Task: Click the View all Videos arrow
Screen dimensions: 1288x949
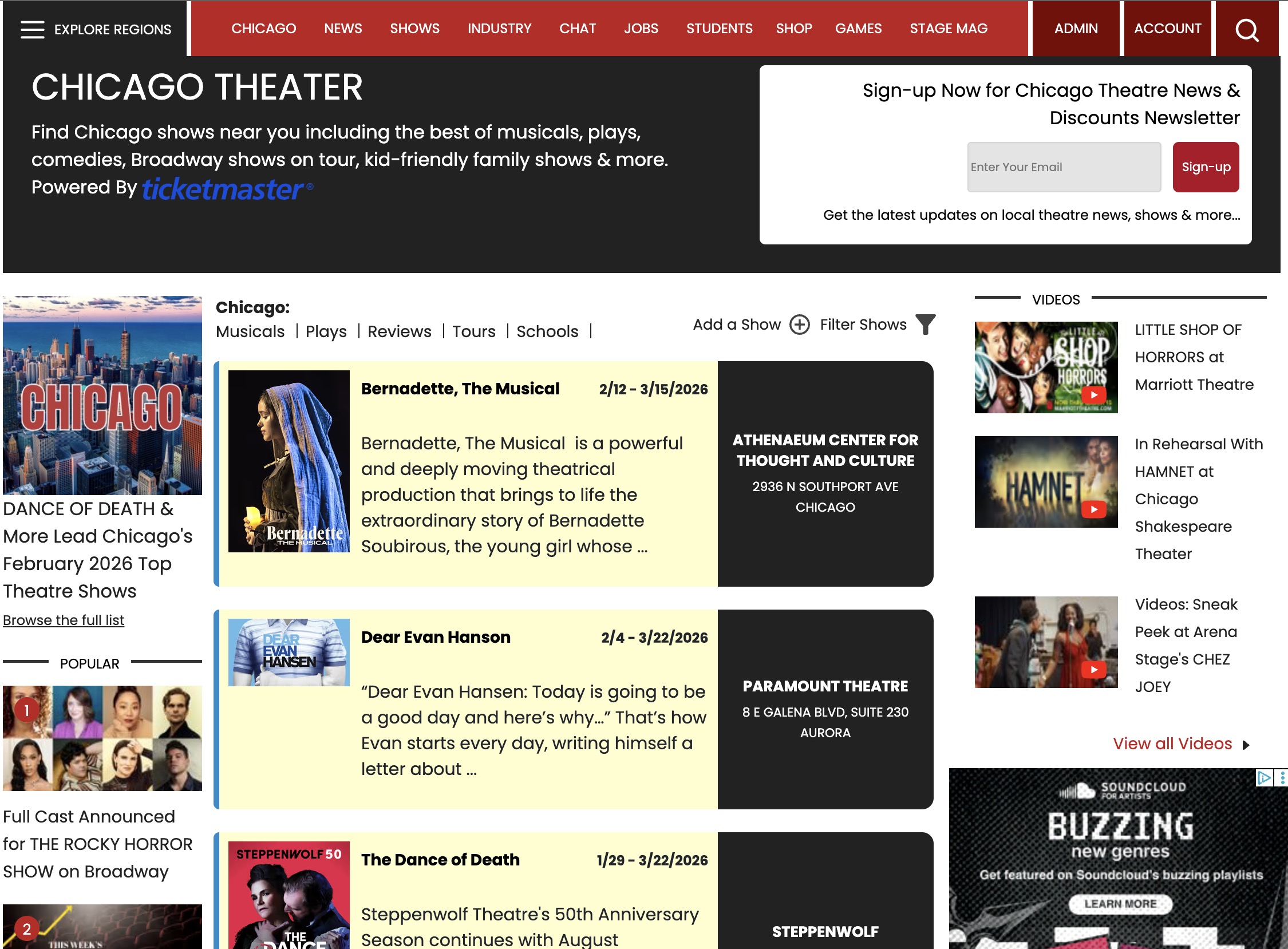Action: (1246, 745)
